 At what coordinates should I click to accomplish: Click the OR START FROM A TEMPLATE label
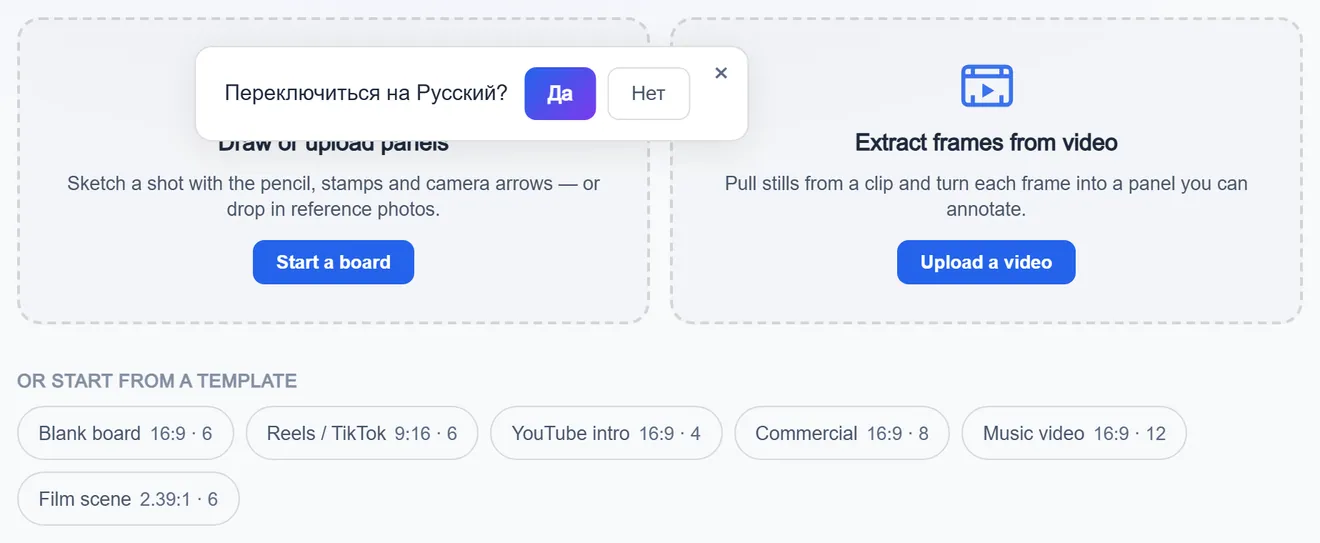click(x=157, y=381)
